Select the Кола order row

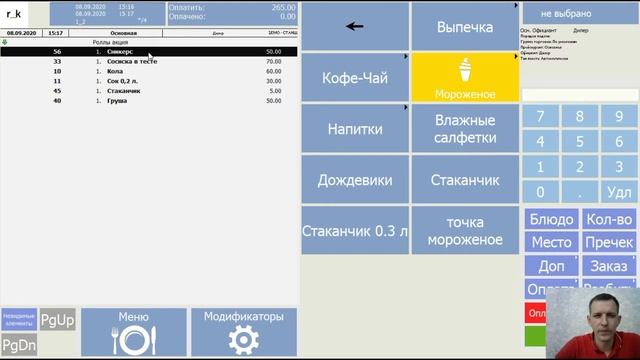point(149,71)
